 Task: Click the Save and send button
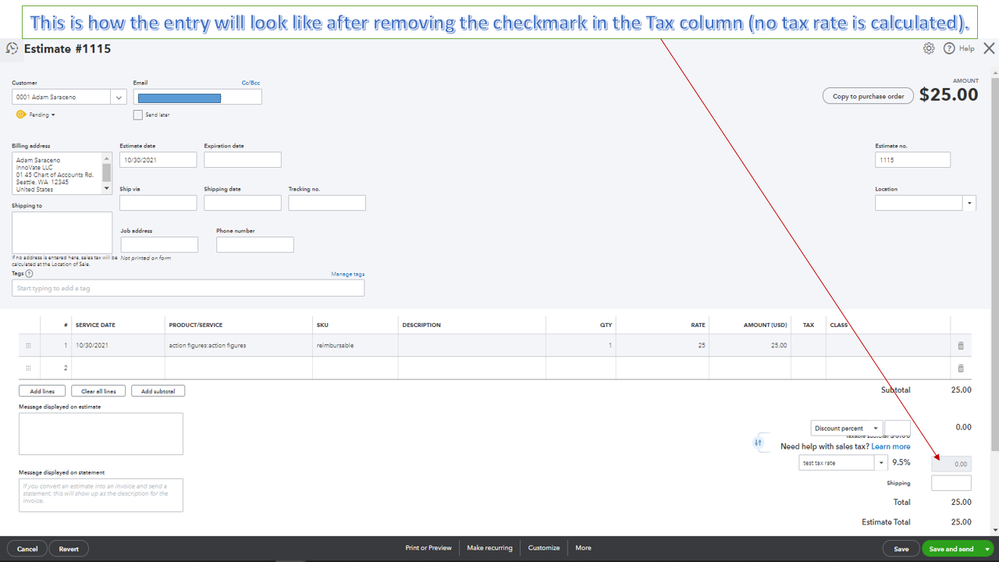[951, 549]
